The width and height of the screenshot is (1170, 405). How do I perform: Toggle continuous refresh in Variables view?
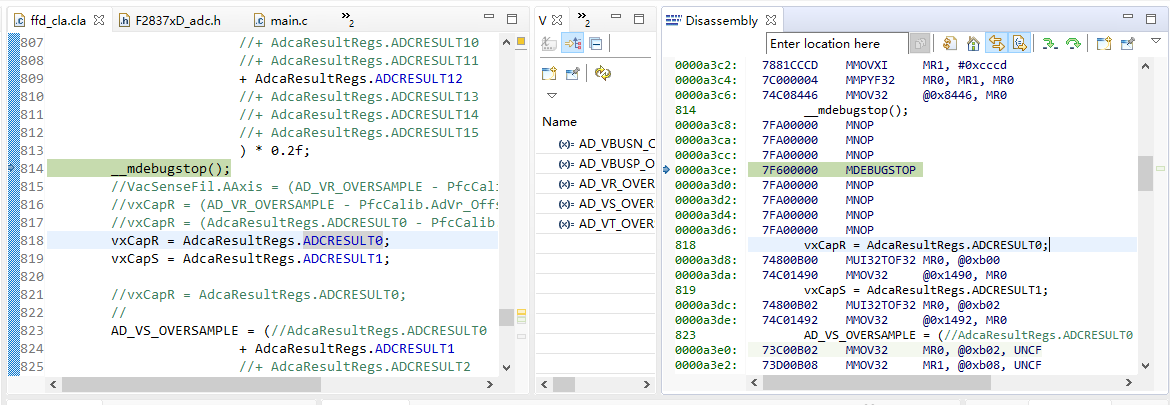coord(603,73)
